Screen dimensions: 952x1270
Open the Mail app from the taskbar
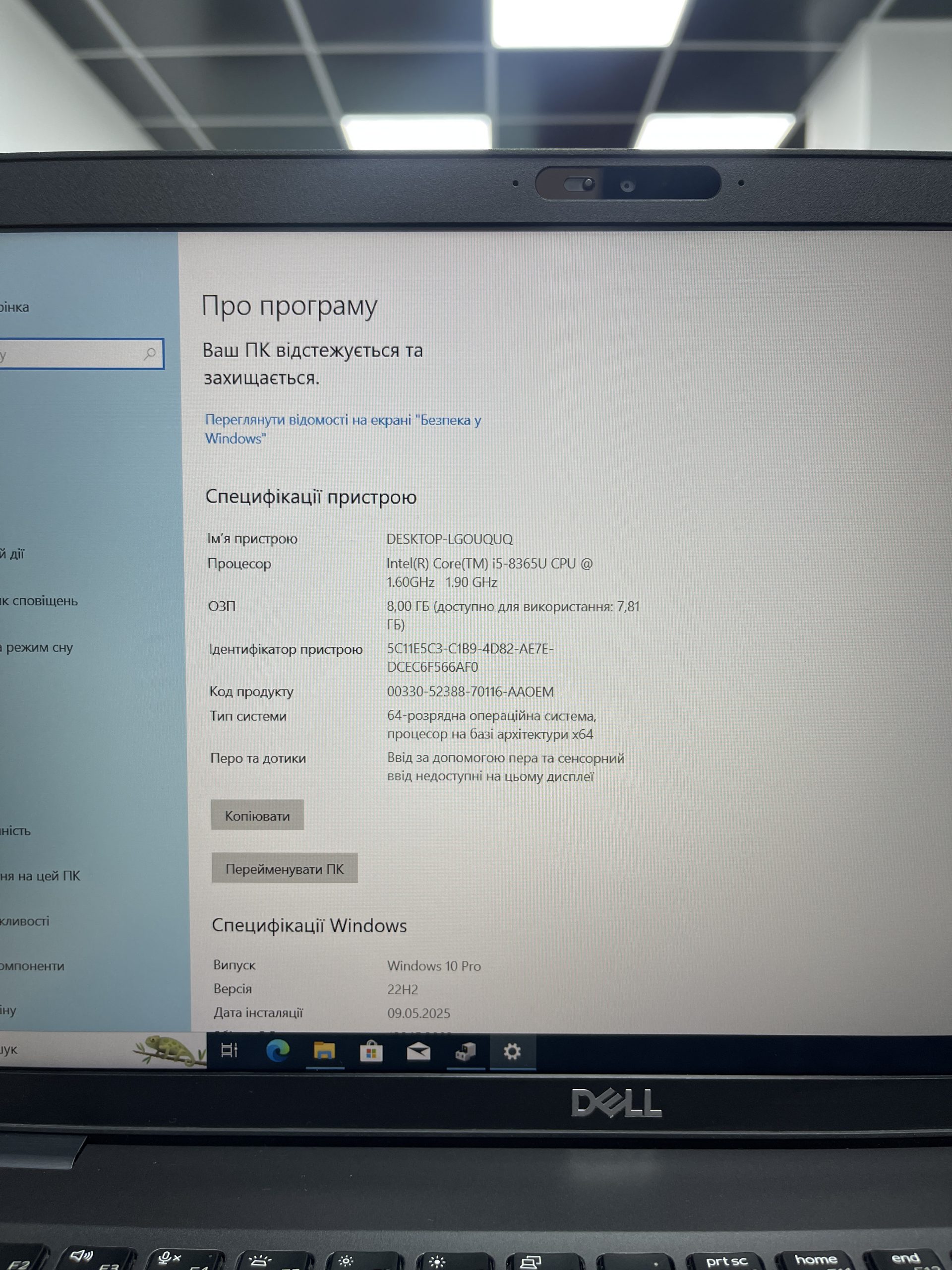coord(418,1052)
